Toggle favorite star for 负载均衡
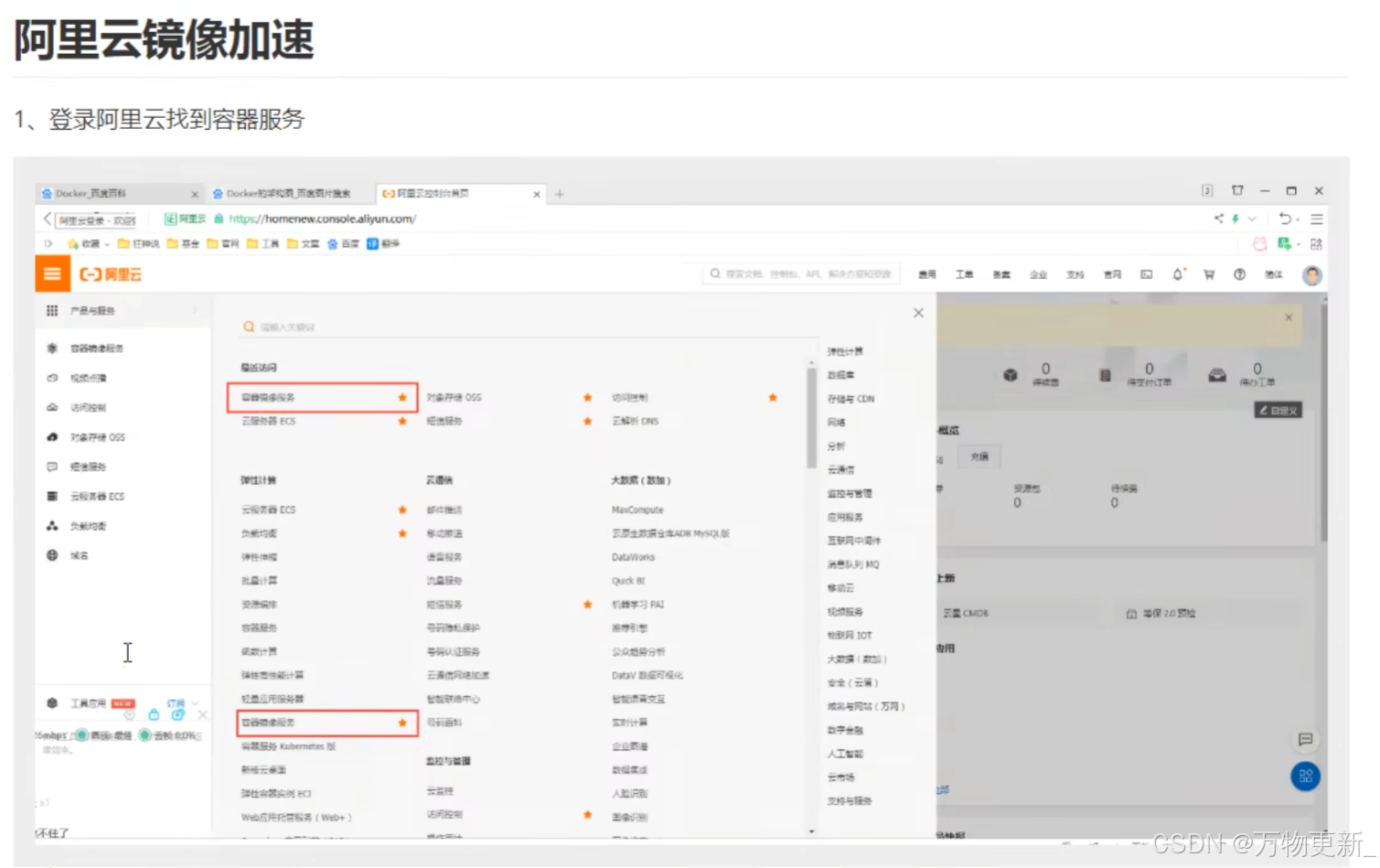This screenshot has height=868, width=1380. click(x=402, y=533)
